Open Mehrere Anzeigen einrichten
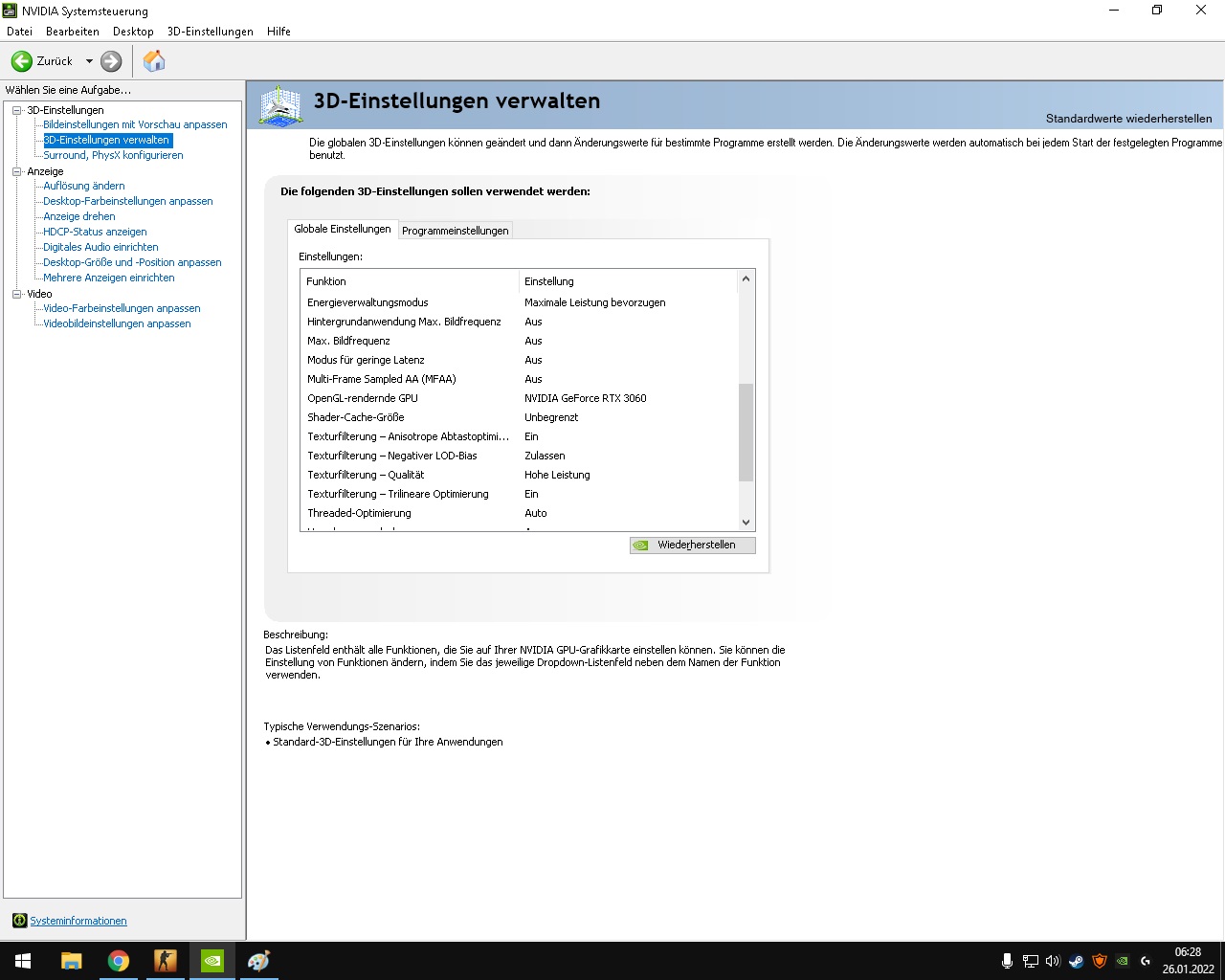This screenshot has width=1225, height=980. pyautogui.click(x=109, y=278)
